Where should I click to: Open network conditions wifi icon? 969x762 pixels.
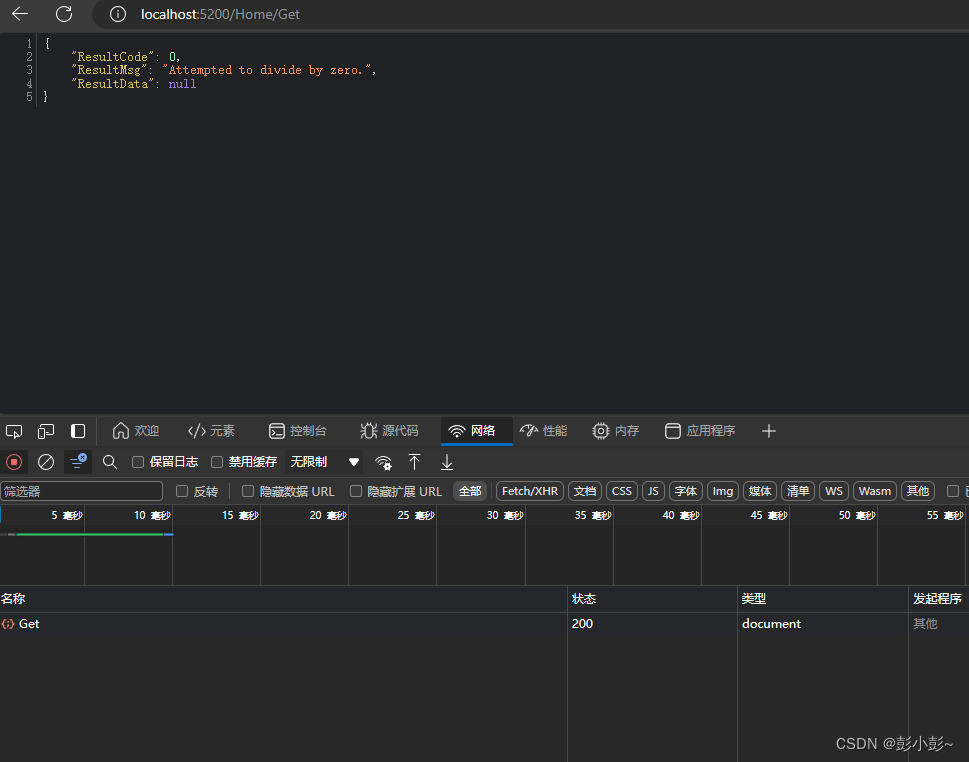(383, 462)
